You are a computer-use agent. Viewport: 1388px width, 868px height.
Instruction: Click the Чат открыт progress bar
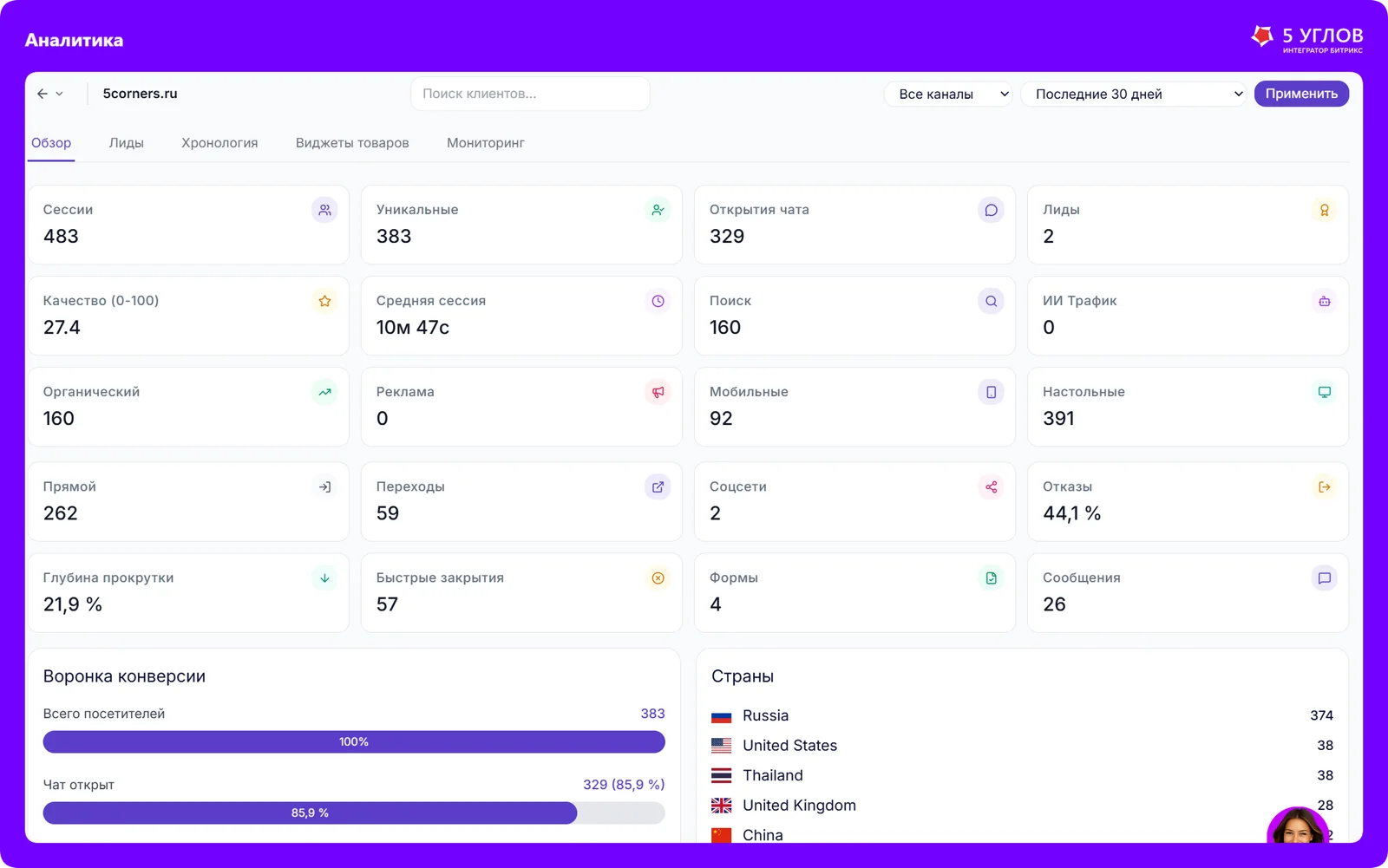point(354,813)
